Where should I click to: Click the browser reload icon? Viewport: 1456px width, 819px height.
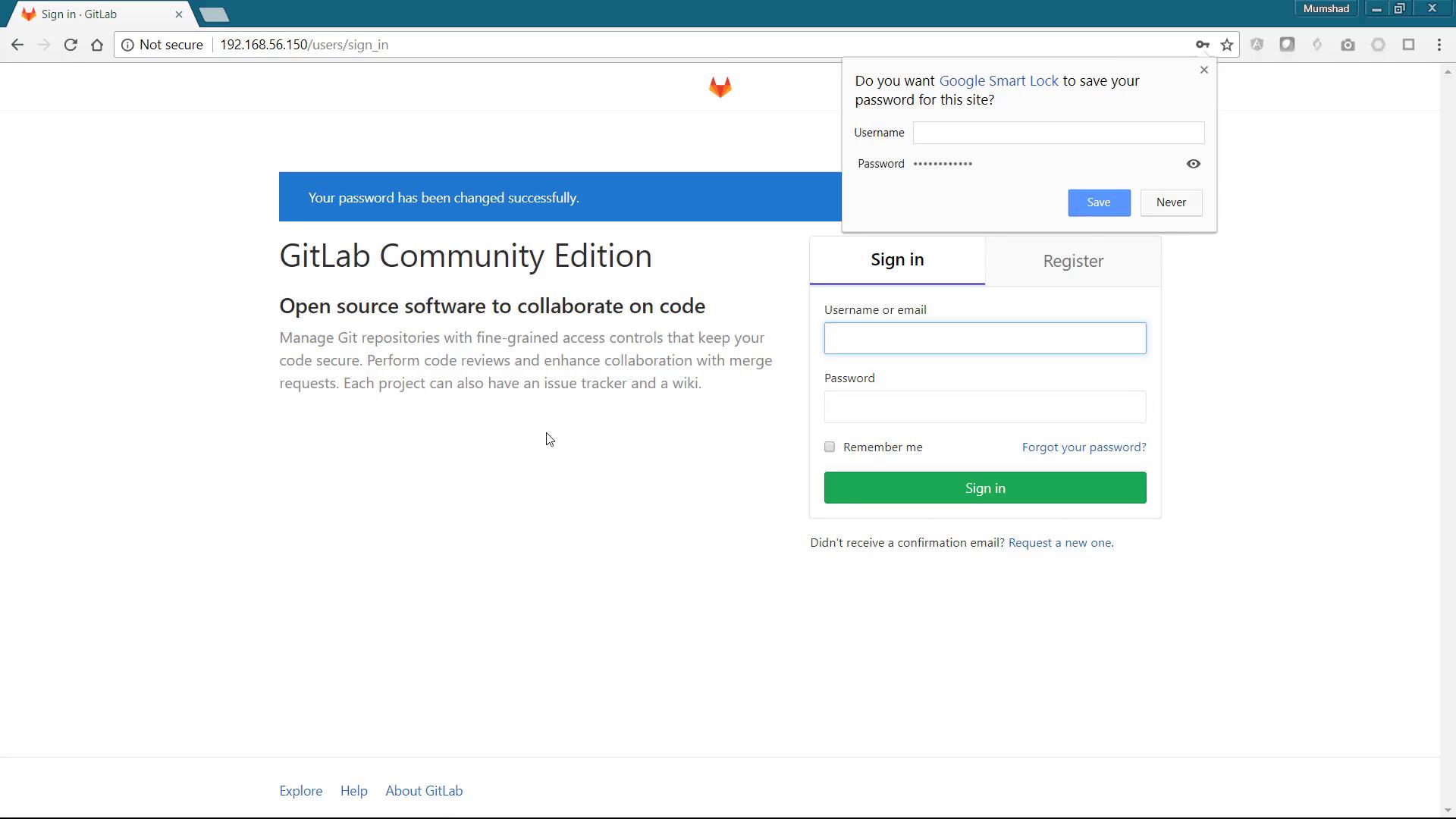pos(71,45)
